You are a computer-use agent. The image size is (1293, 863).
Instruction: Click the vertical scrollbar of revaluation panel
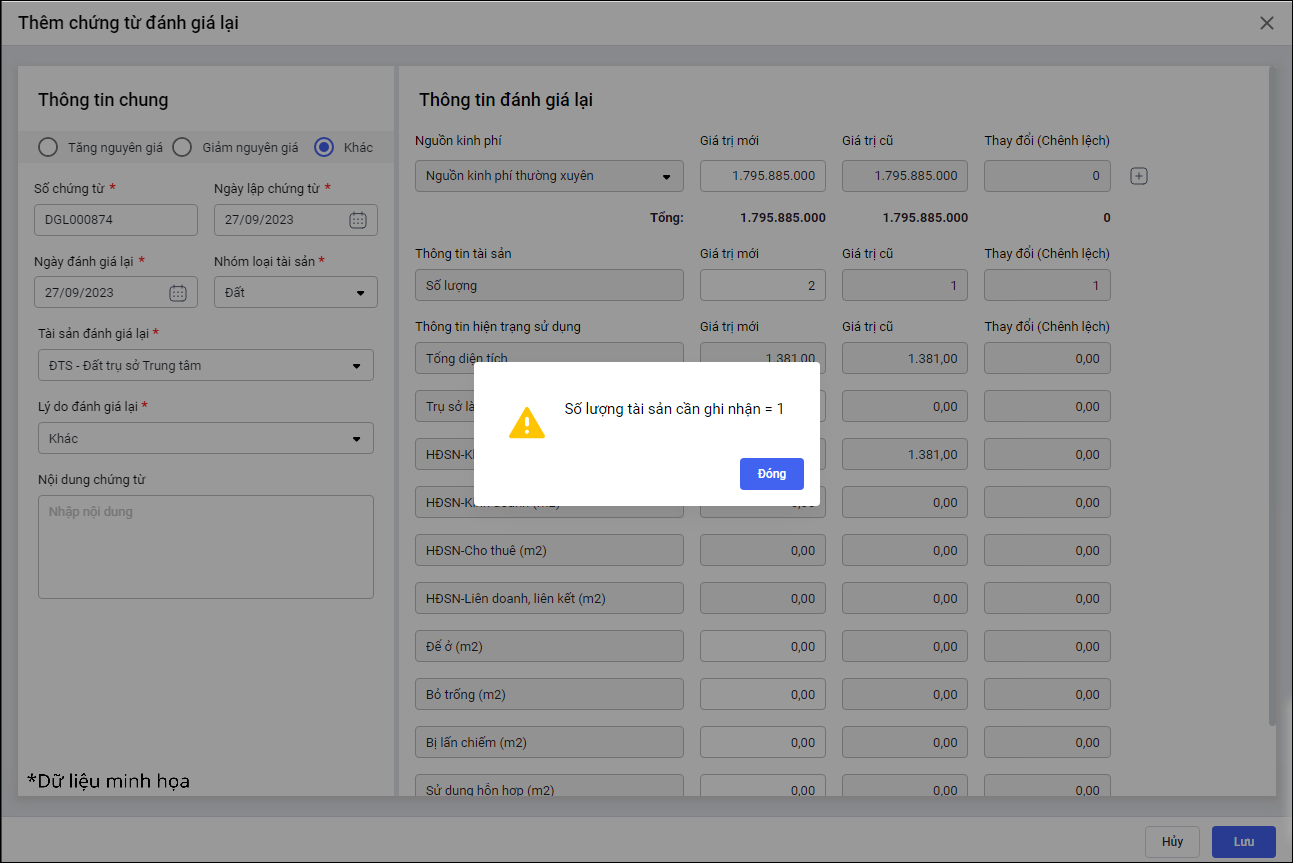point(1271,400)
